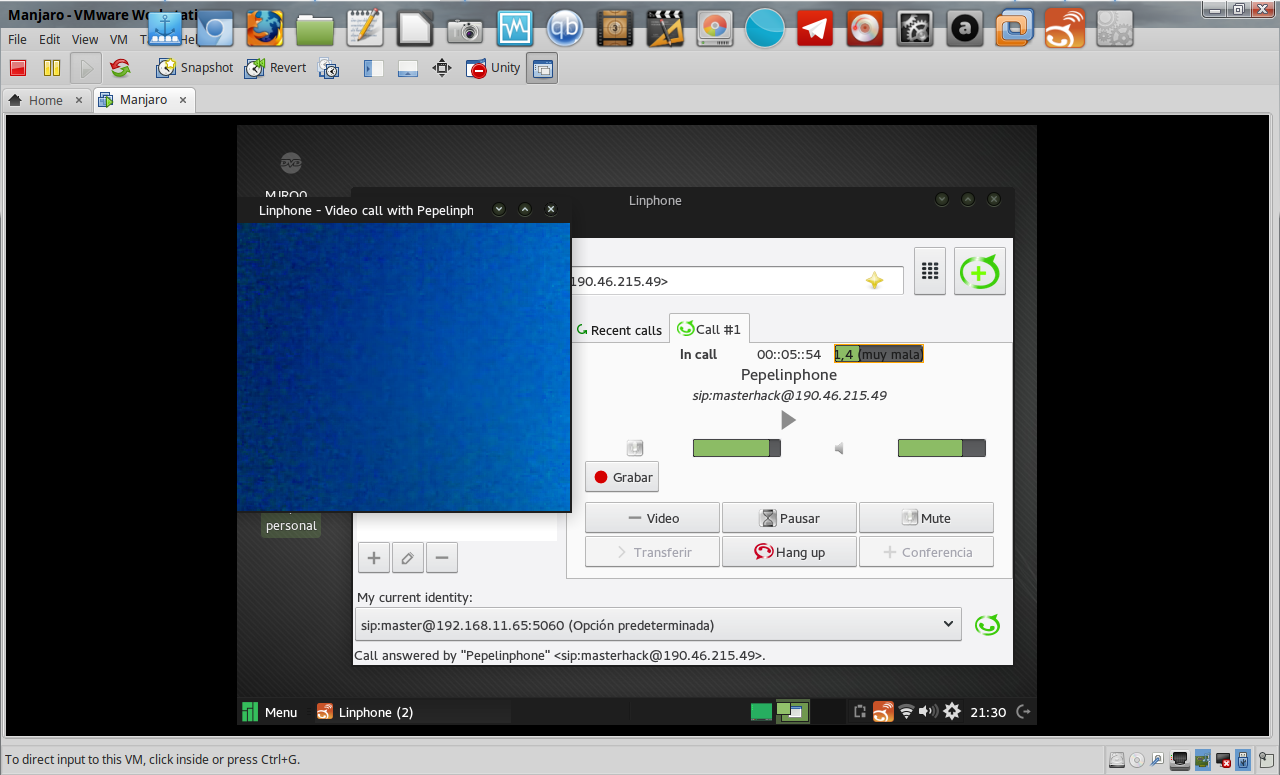Click the video call preview image
The width and height of the screenshot is (1280, 775).
403,367
